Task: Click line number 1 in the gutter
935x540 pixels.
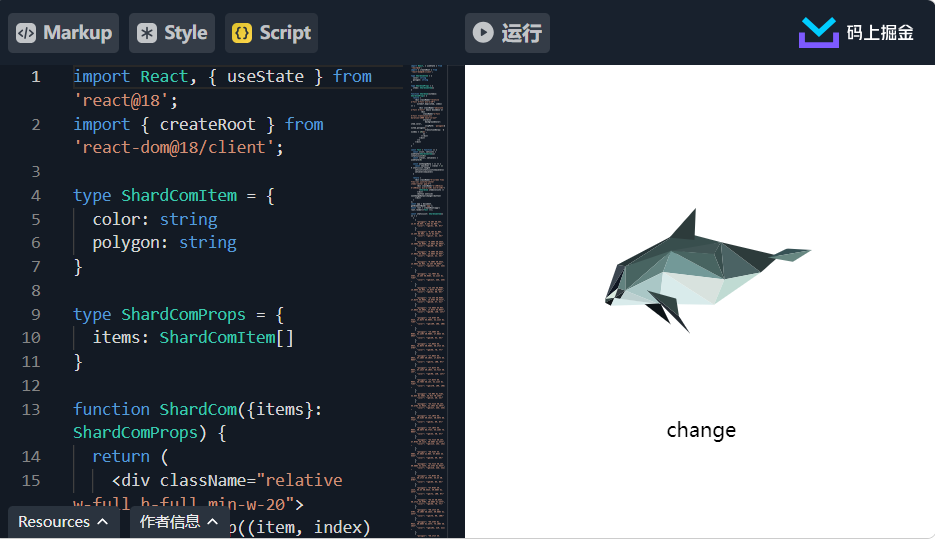Action: coord(36,77)
